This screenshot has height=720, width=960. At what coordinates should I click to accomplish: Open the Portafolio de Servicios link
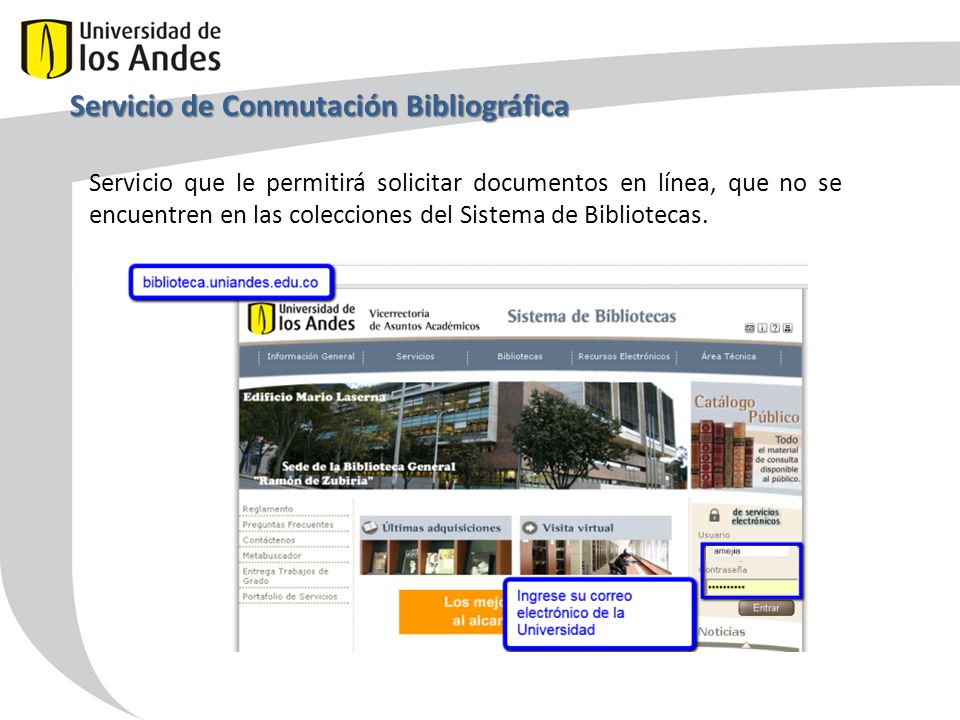click(290, 596)
